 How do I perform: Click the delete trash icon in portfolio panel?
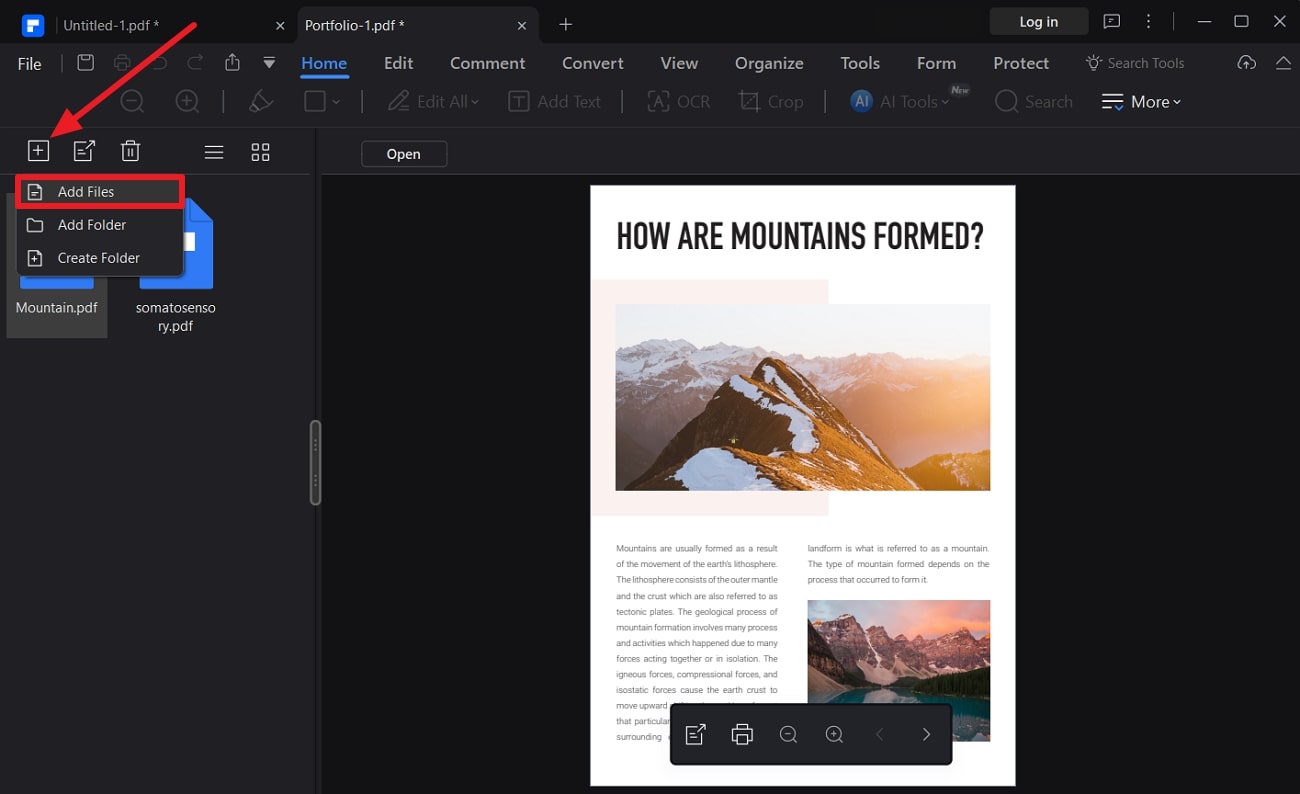pyautogui.click(x=130, y=151)
